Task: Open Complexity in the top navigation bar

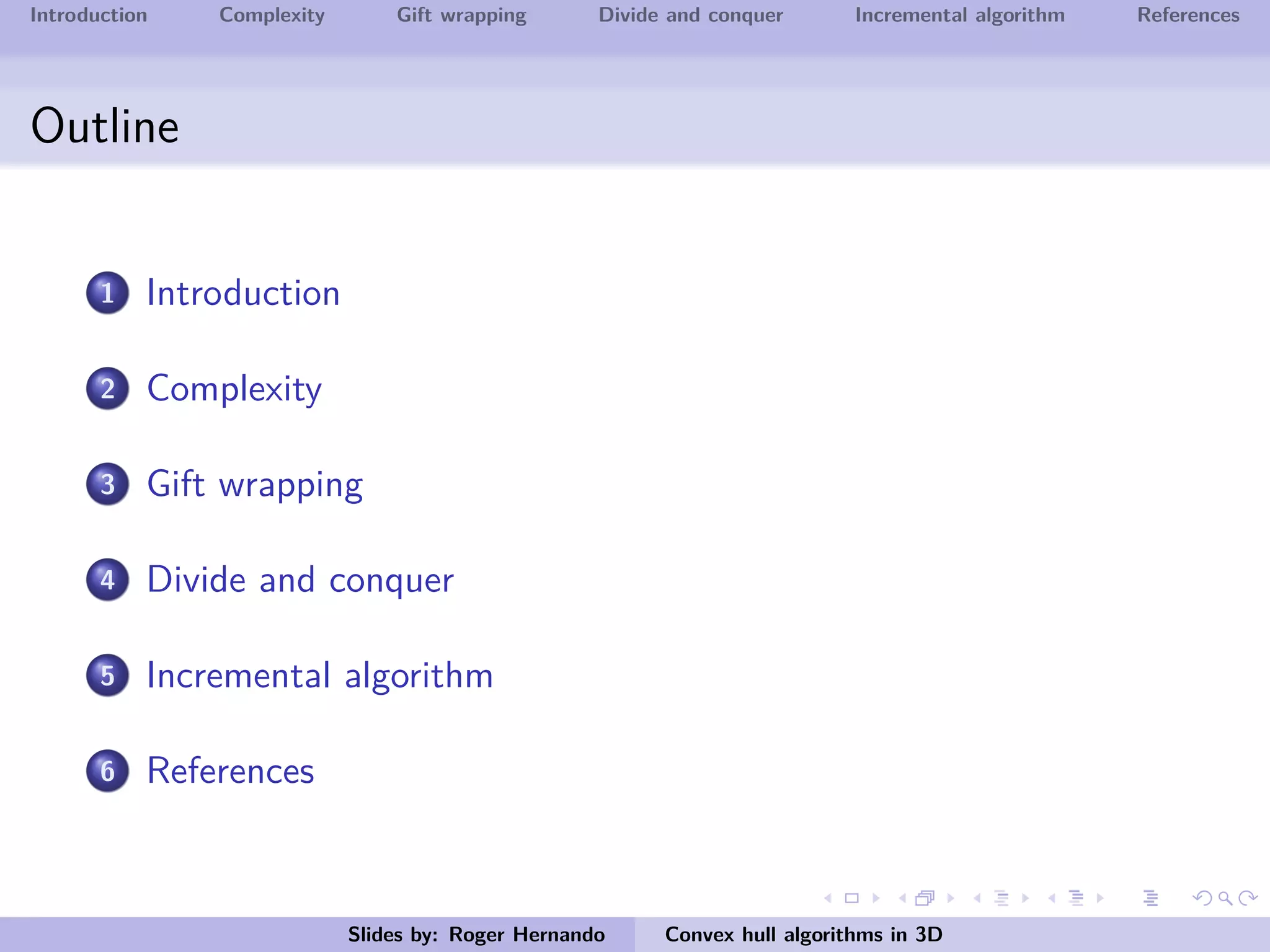Action: tap(272, 15)
